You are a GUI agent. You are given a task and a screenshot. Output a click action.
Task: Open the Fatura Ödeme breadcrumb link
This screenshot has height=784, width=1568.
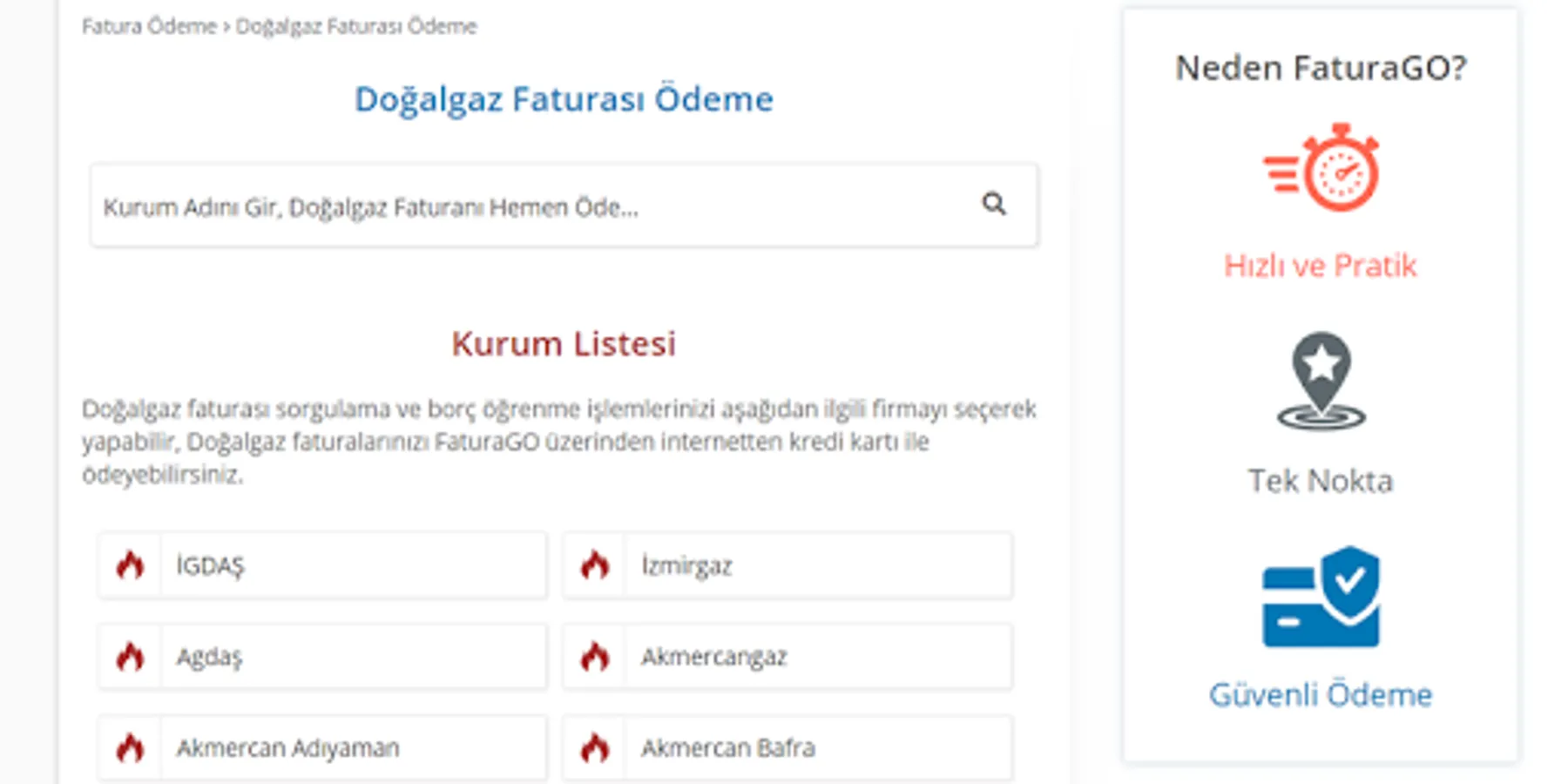[x=149, y=26]
